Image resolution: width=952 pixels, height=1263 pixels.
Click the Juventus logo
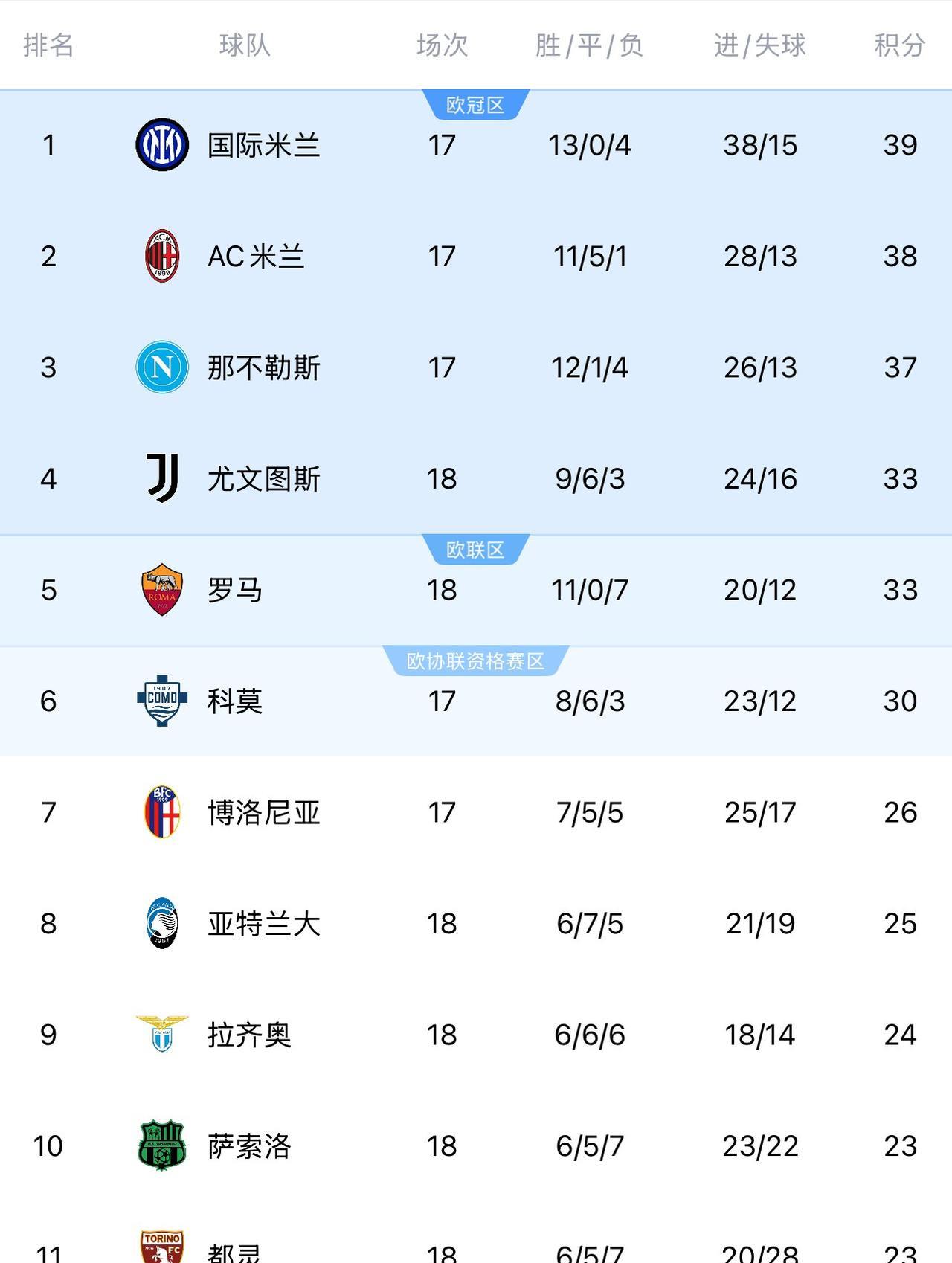pyautogui.click(x=162, y=478)
